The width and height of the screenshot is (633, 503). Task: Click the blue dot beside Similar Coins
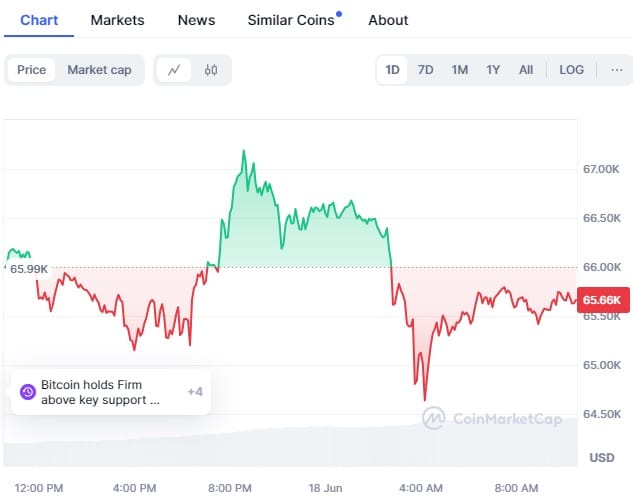[339, 14]
